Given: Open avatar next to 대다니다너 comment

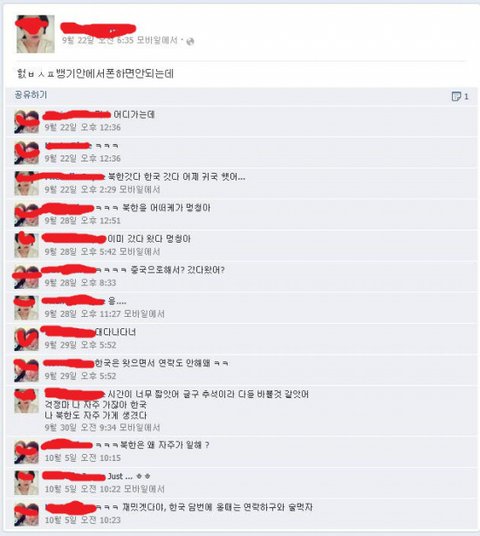Looking at the screenshot, I should 27,339.
